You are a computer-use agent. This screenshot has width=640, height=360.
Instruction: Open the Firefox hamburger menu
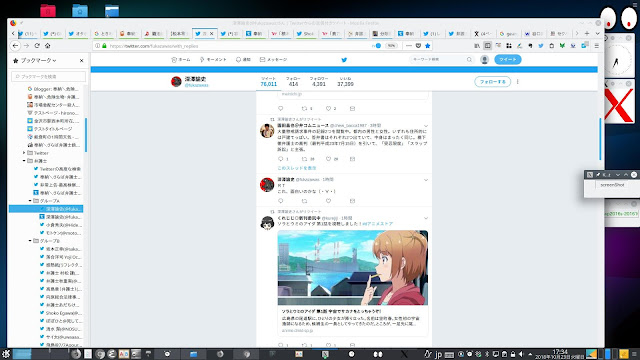coord(596,46)
